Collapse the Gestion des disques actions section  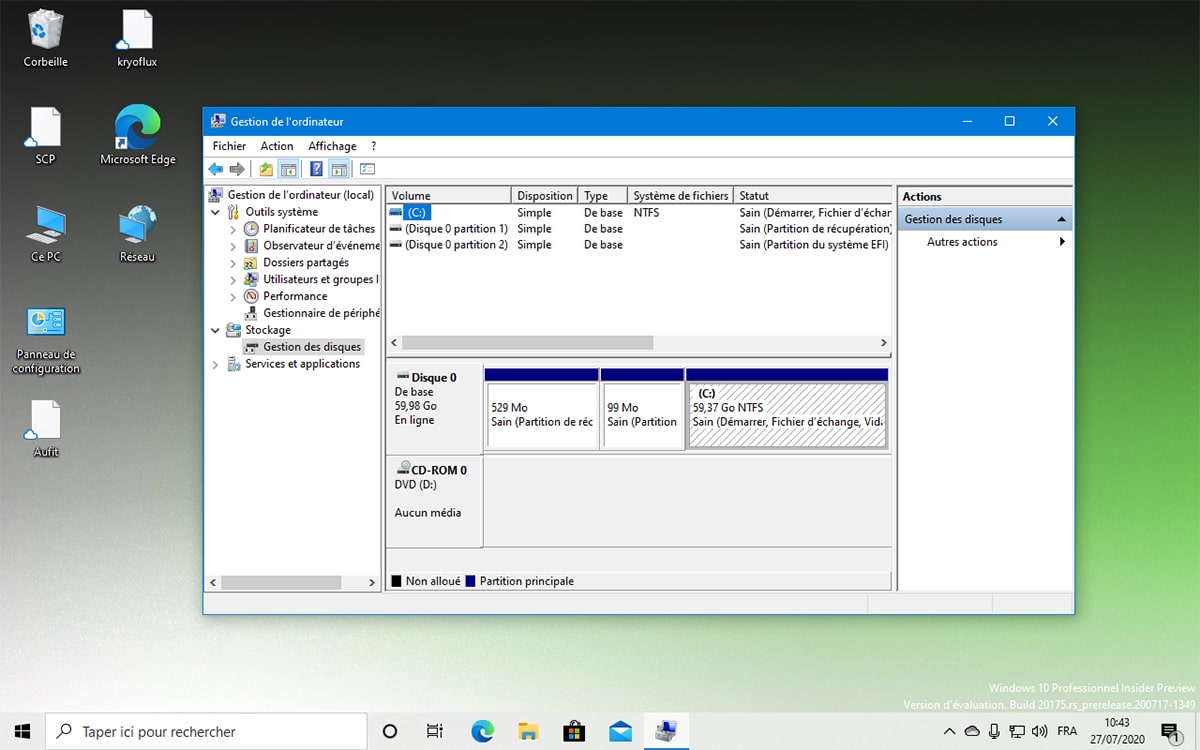click(1062, 218)
